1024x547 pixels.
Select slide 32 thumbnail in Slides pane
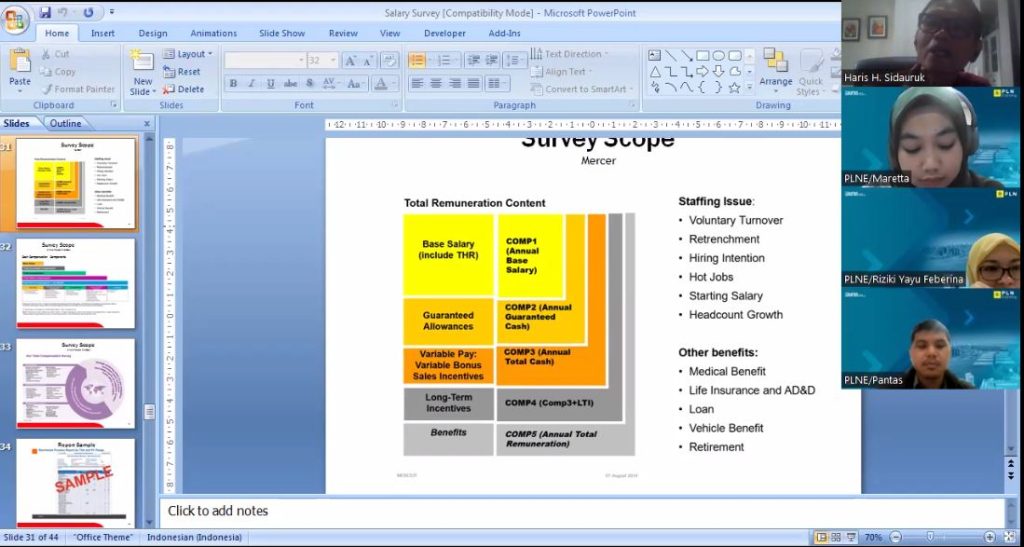coord(75,283)
